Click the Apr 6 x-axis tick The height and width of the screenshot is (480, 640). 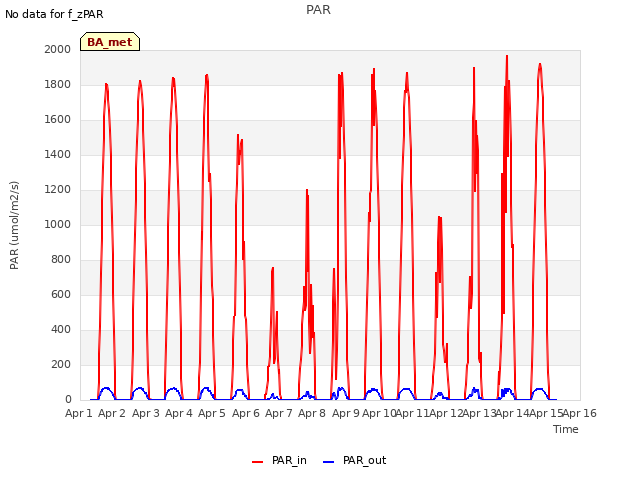[x=246, y=413]
